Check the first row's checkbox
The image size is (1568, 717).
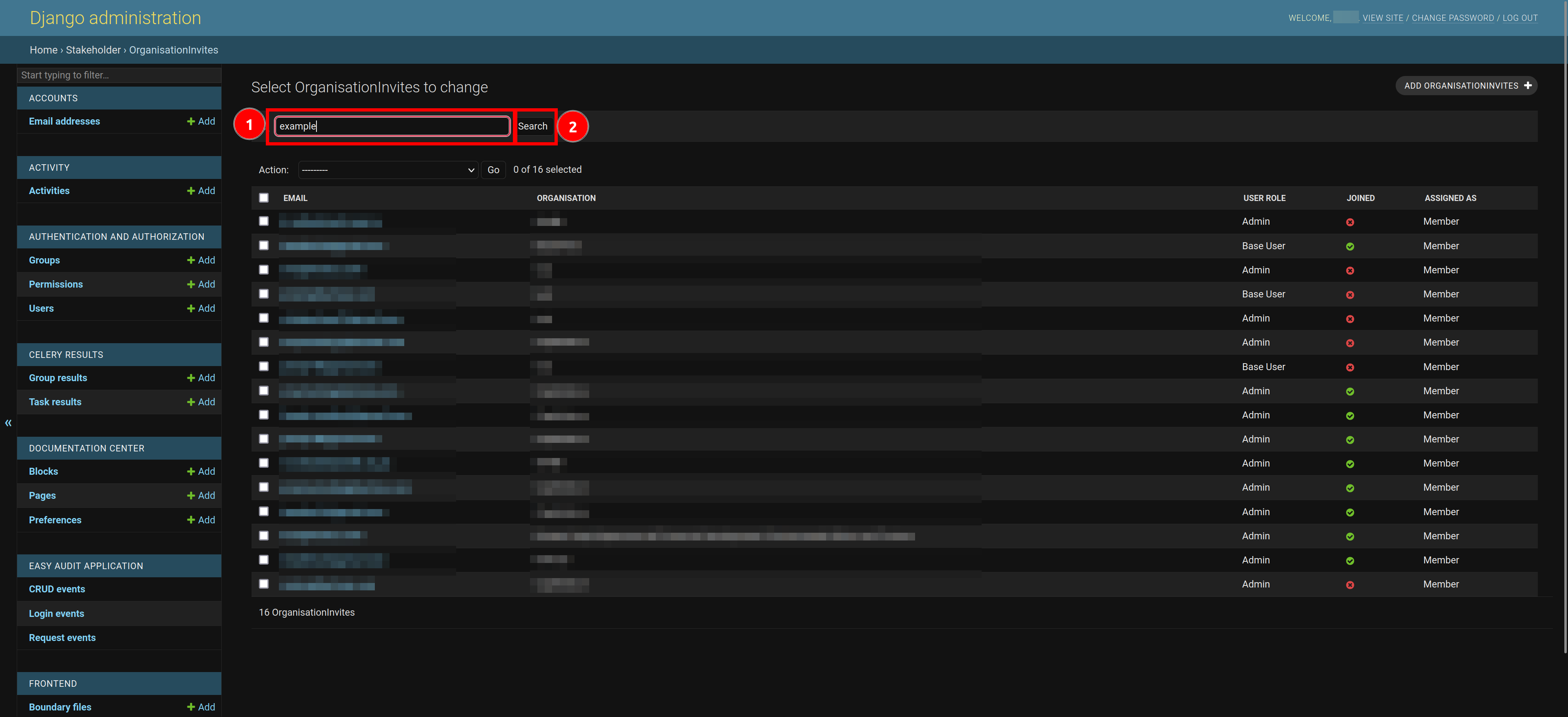coord(263,221)
